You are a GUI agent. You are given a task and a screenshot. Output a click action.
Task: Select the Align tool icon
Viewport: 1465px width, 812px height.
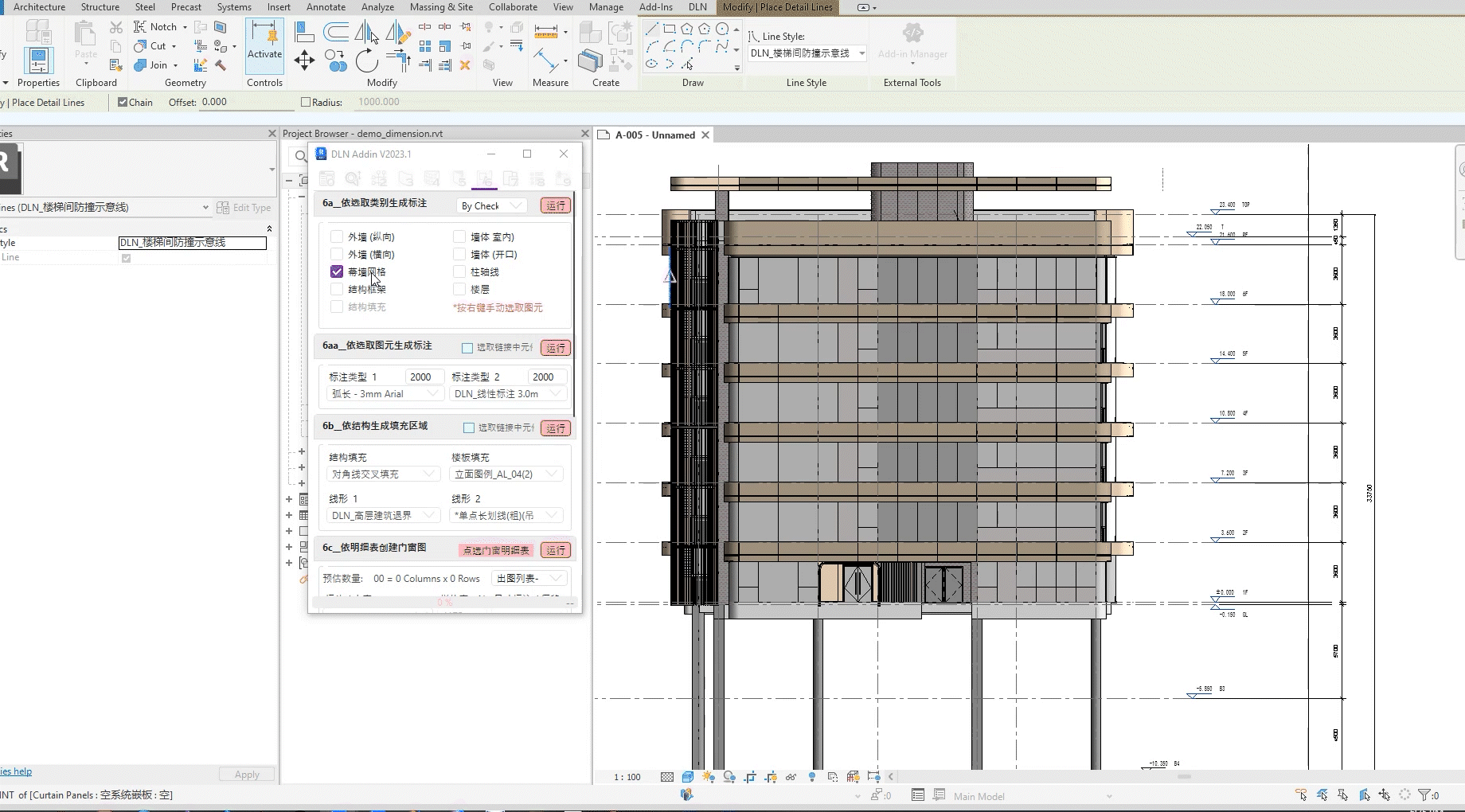(304, 32)
